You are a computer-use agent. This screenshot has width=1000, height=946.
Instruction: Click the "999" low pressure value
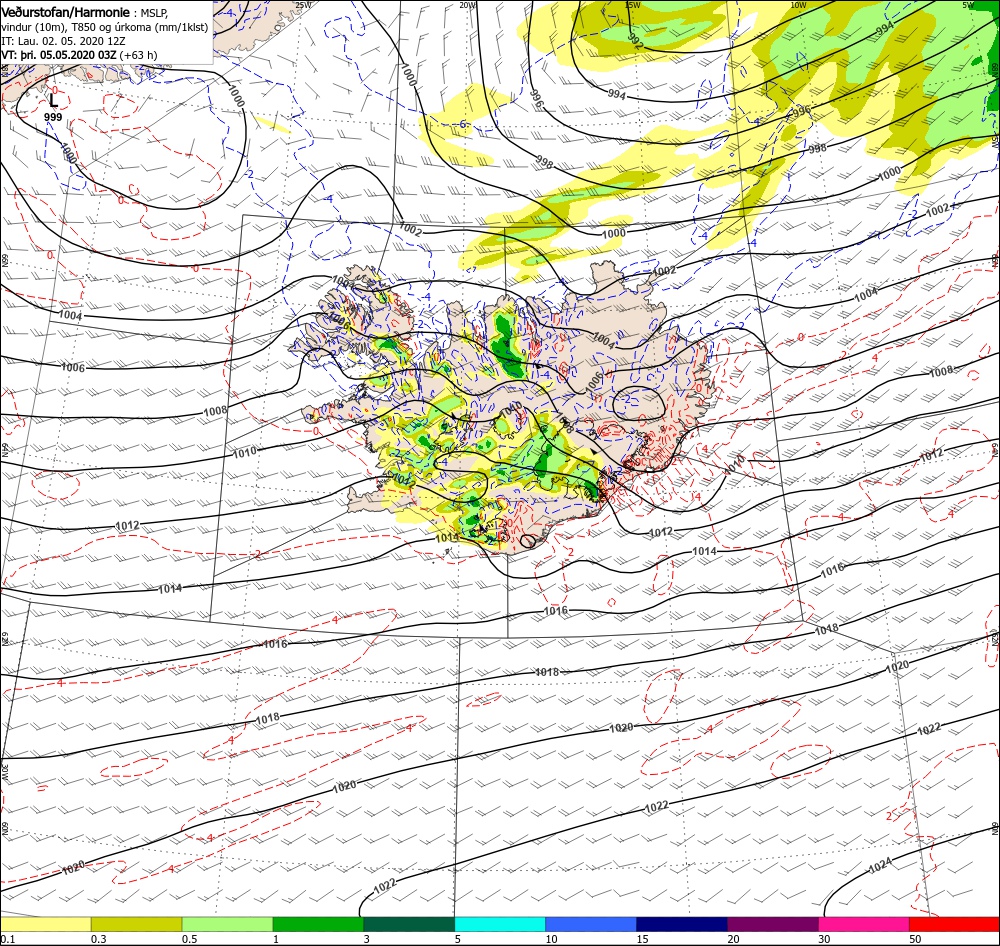click(53, 117)
